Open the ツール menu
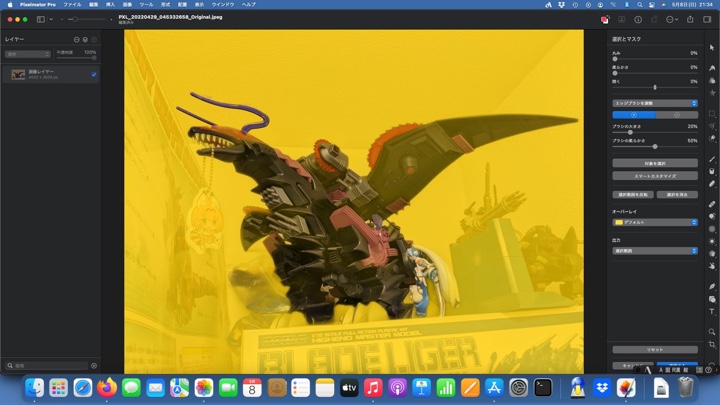 (x=146, y=5)
